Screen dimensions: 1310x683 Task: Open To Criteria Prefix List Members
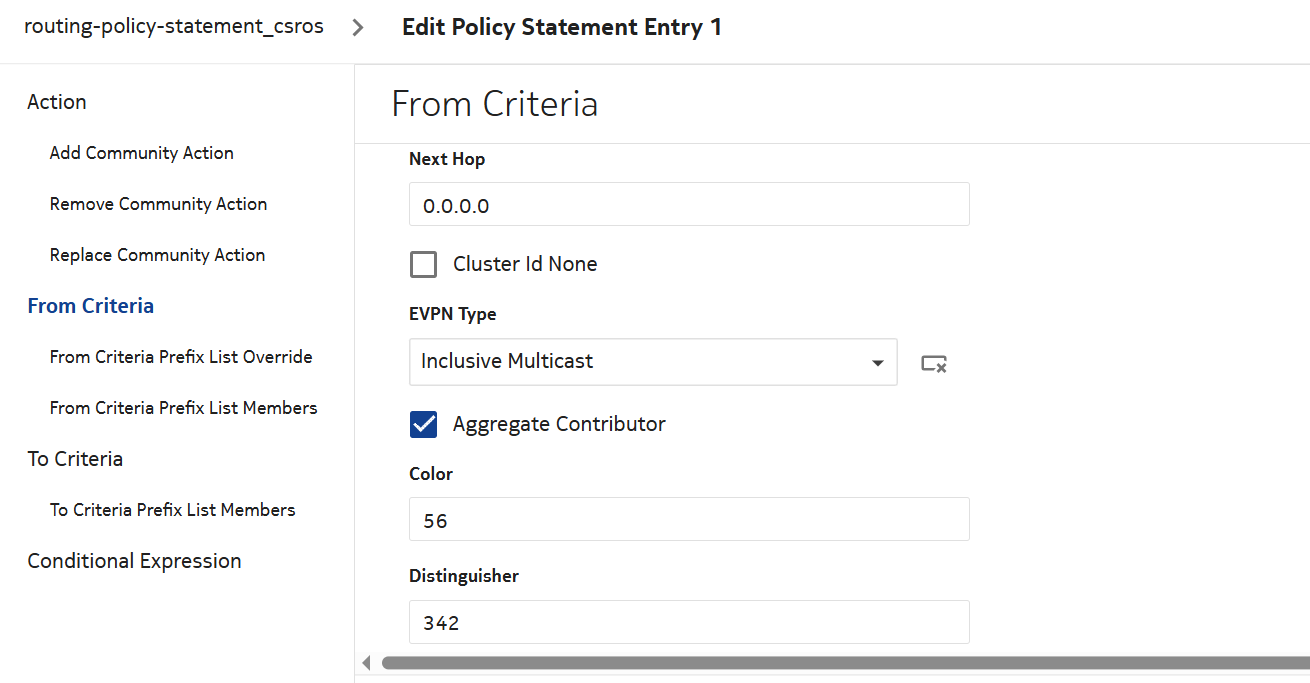coord(173,510)
